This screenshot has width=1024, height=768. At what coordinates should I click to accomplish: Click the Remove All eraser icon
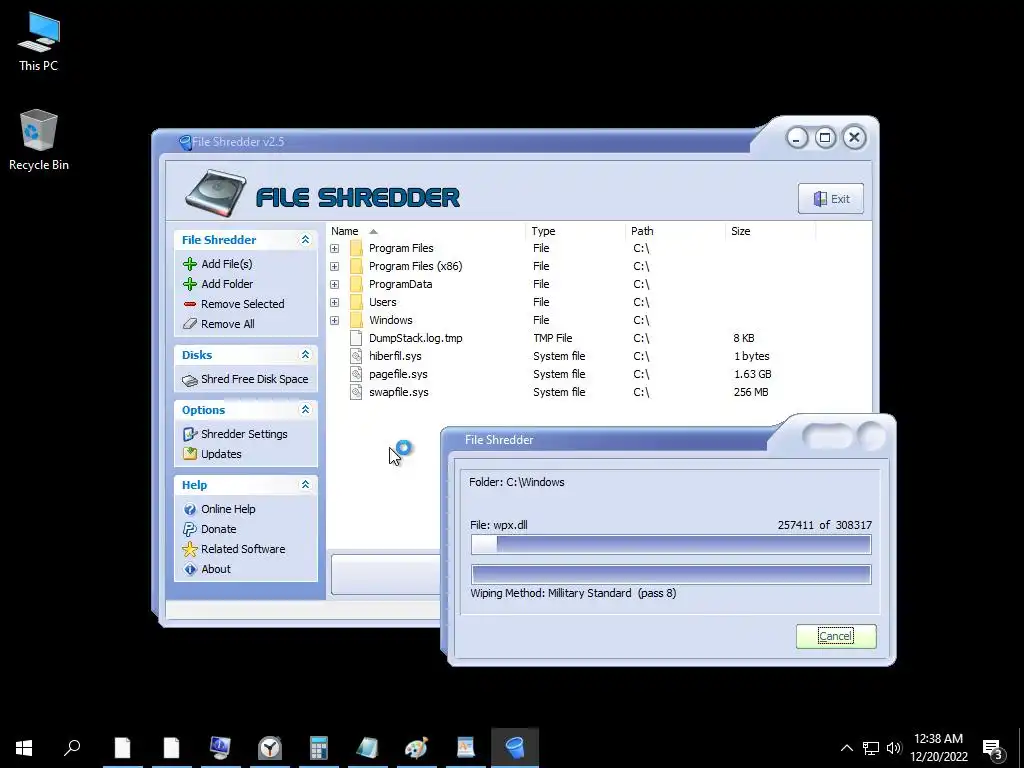pyautogui.click(x=189, y=324)
